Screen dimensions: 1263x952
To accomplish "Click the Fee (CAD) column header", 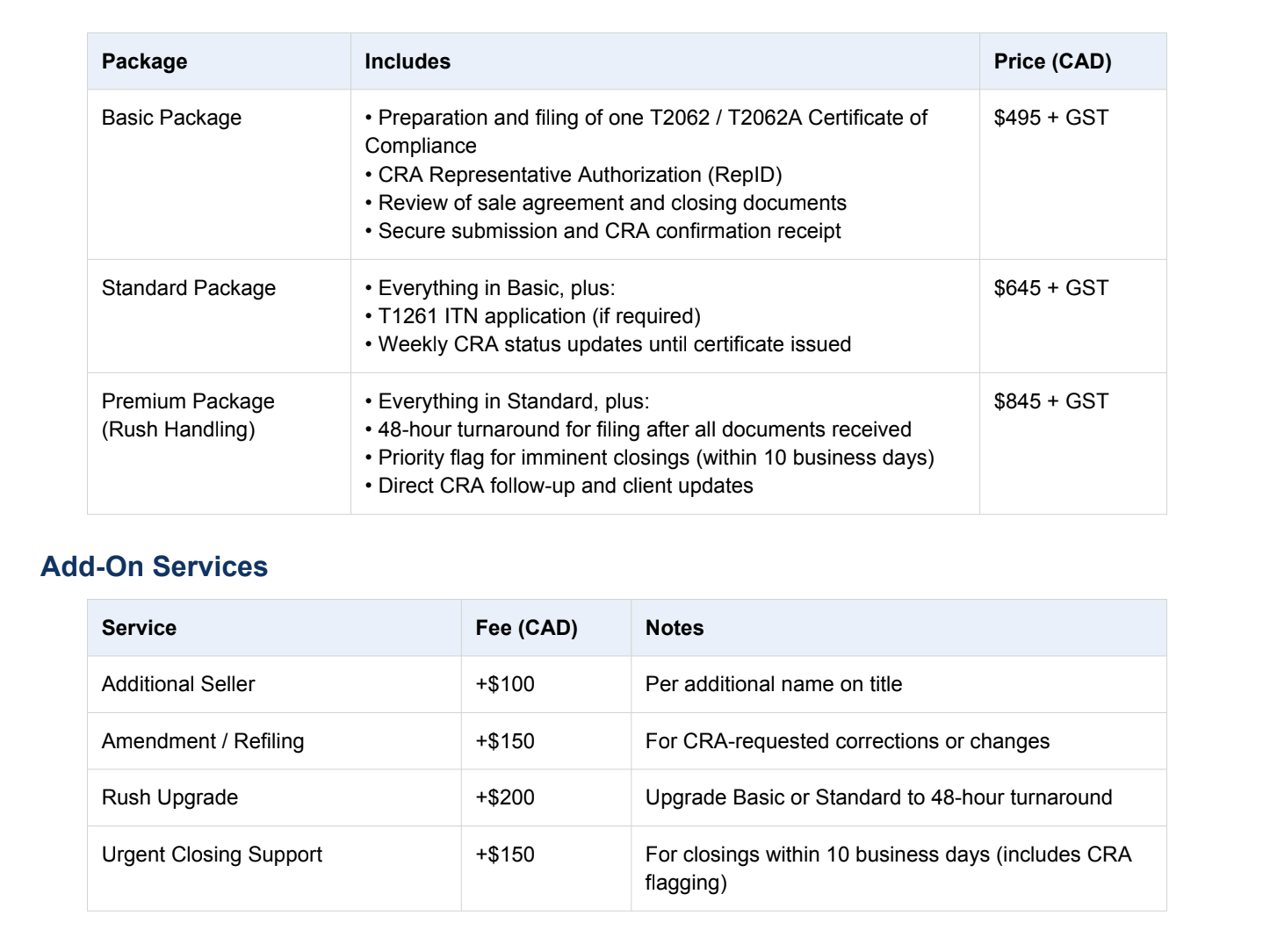I will point(526,628).
